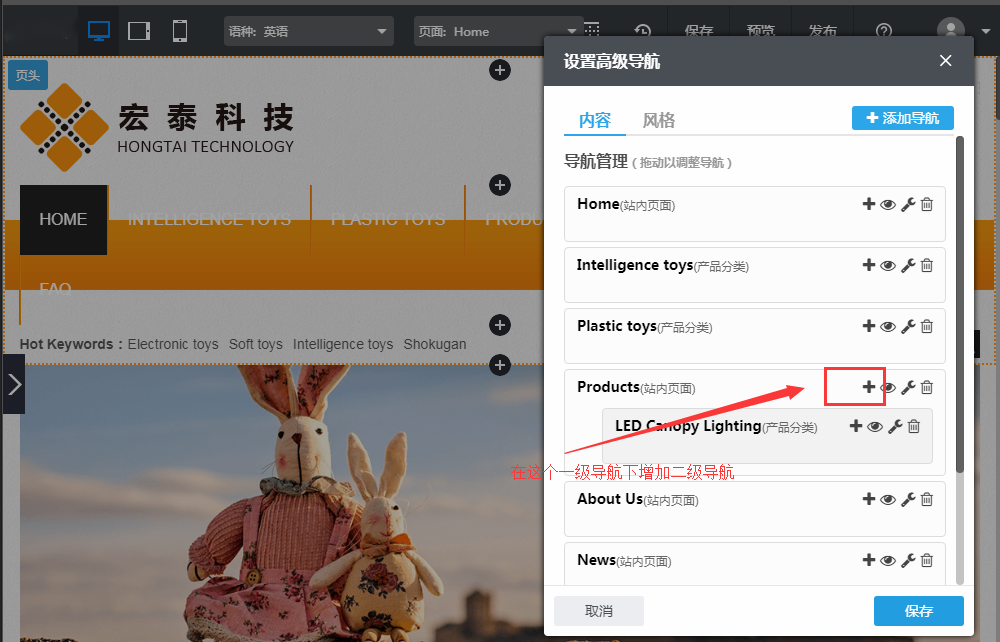
Task: Switch to the 风格 tab
Action: pos(658,120)
